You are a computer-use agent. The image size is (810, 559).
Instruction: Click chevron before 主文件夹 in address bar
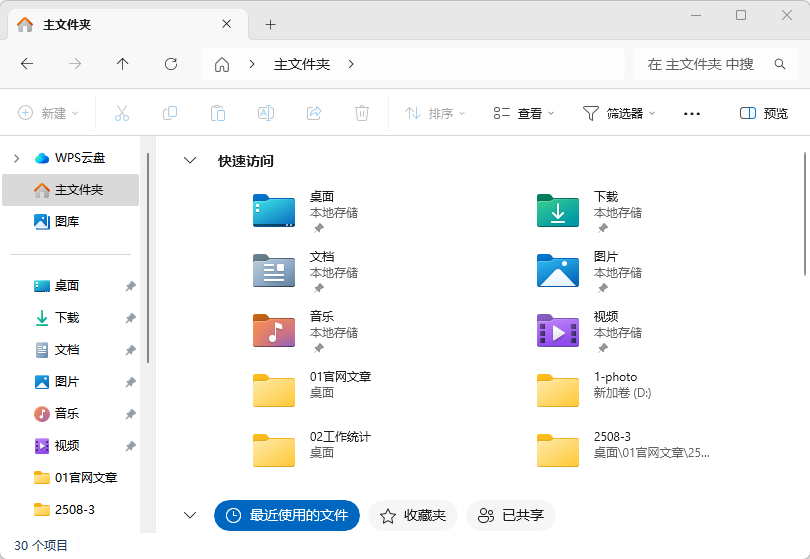tap(252, 64)
